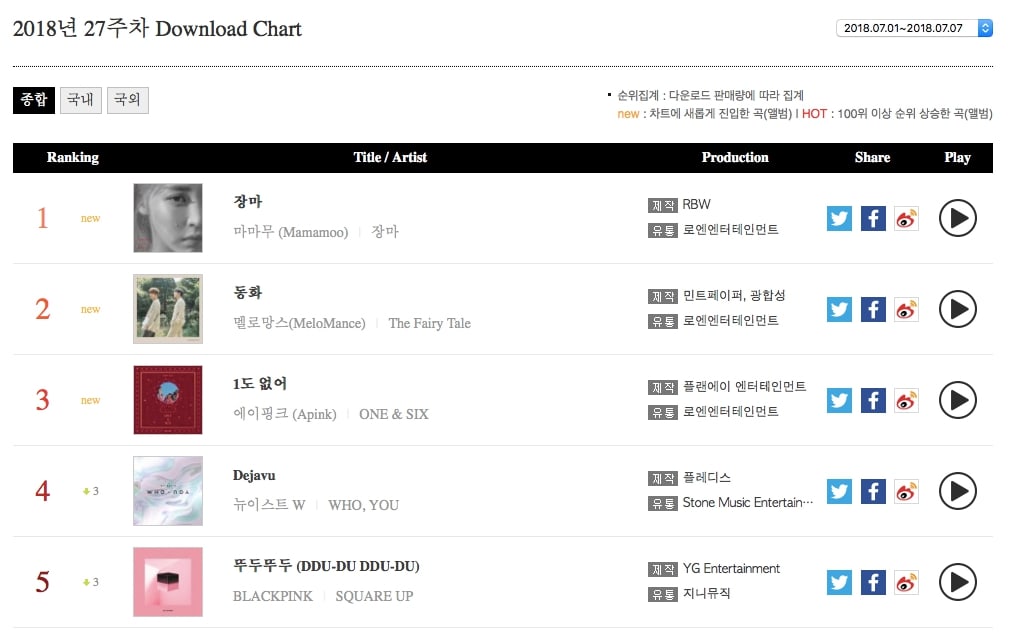The width and height of the screenshot is (1010, 637).
Task: Share Mamamoo's 장마 on Weibo
Action: point(906,218)
